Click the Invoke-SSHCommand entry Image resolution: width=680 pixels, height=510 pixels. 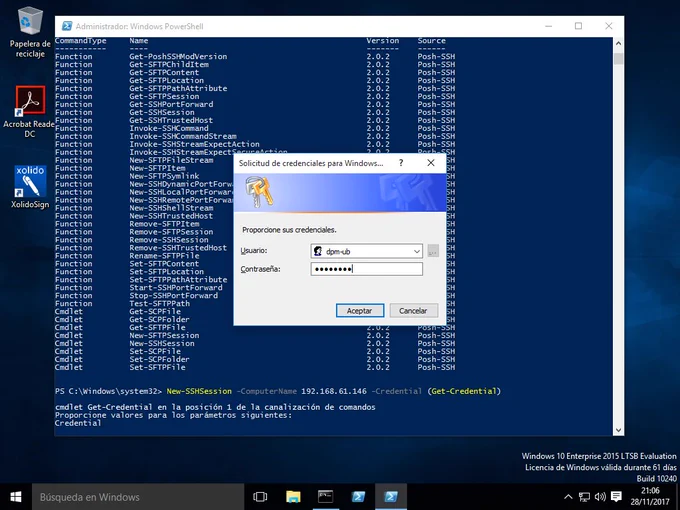(x=169, y=128)
